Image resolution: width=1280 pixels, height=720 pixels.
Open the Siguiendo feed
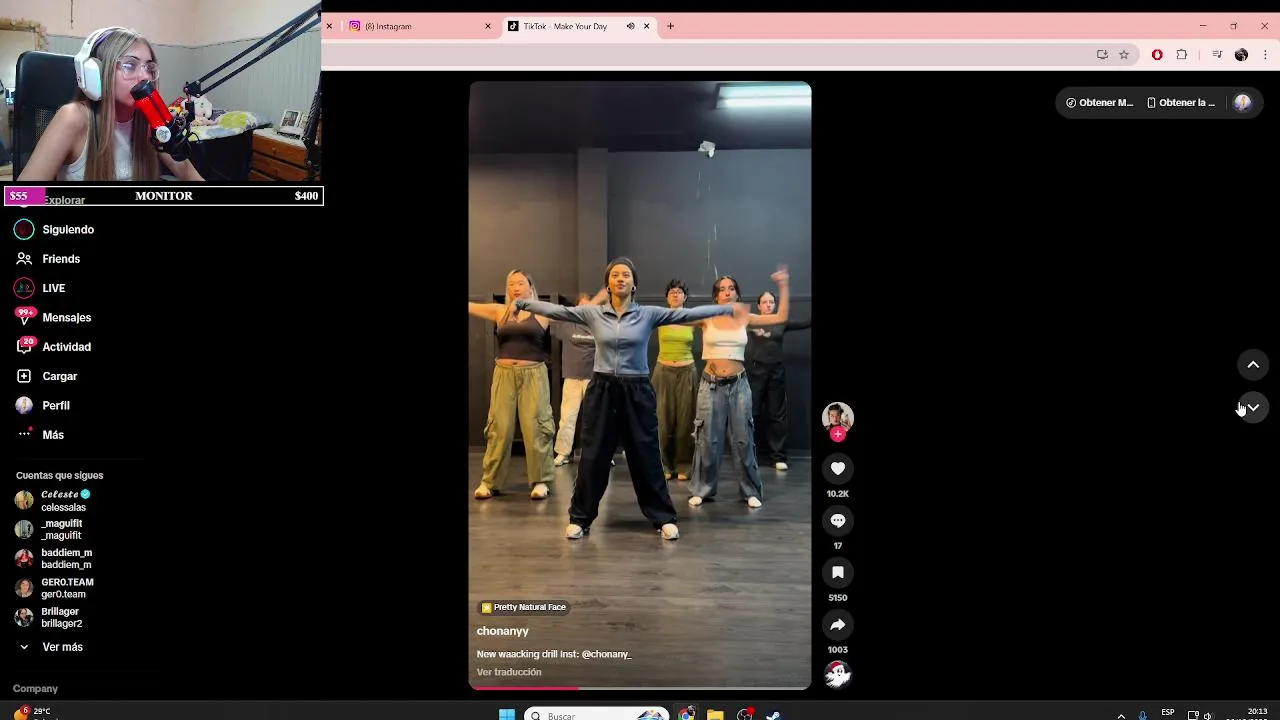(x=55, y=230)
